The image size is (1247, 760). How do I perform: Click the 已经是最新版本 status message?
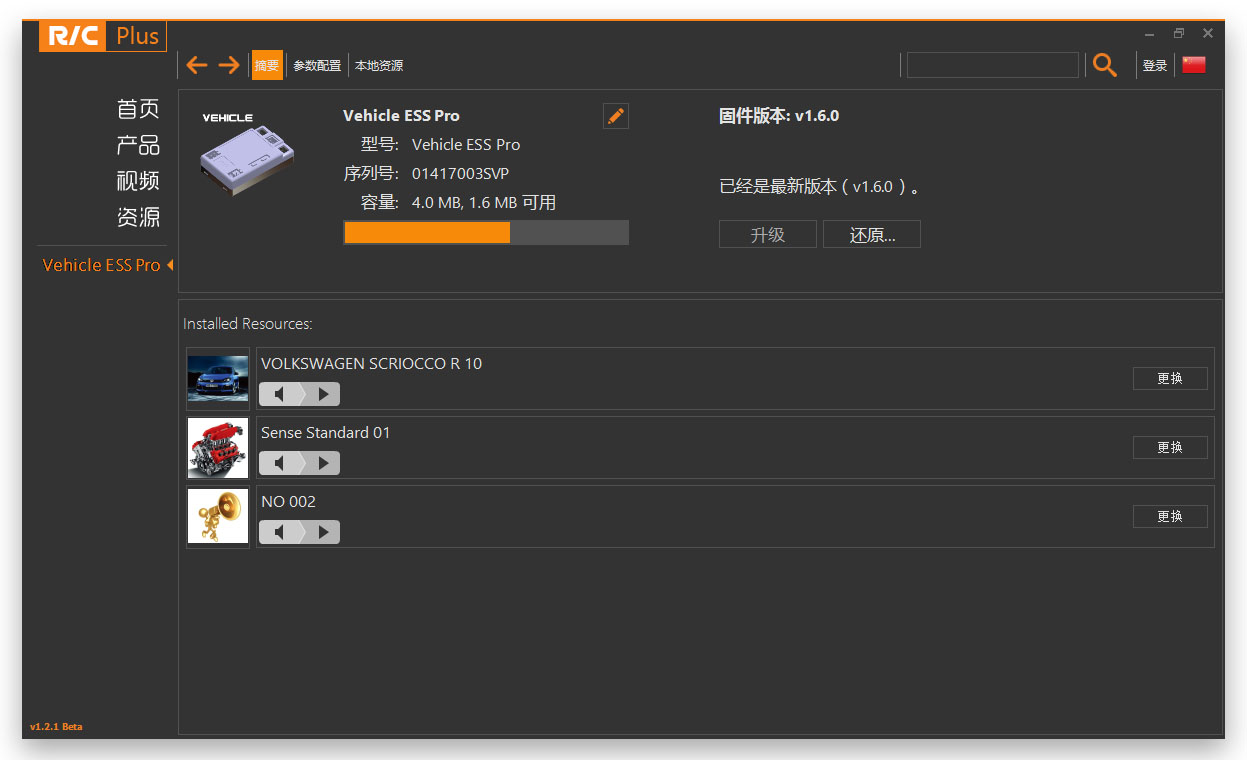pyautogui.click(x=819, y=187)
